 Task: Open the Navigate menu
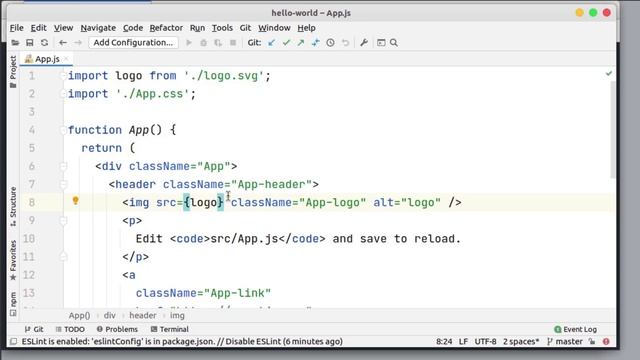[98, 28]
